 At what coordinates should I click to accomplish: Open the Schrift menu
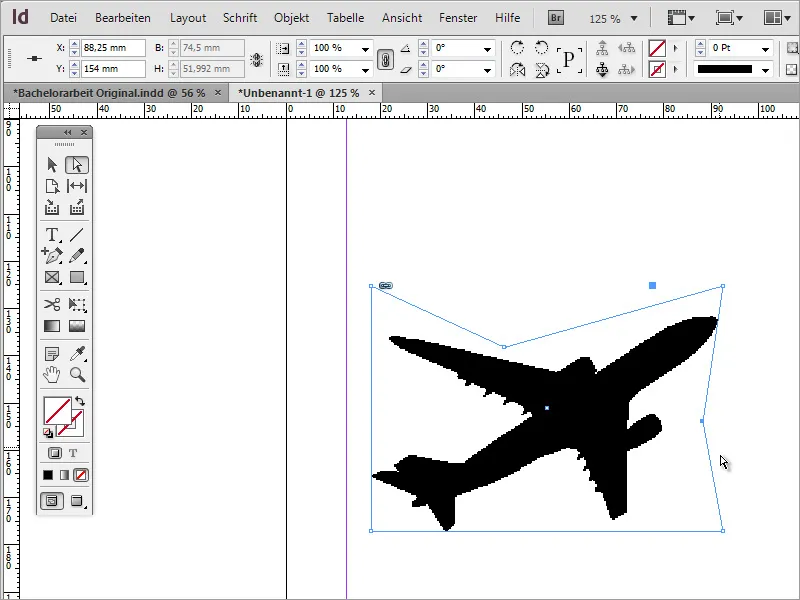coord(240,18)
